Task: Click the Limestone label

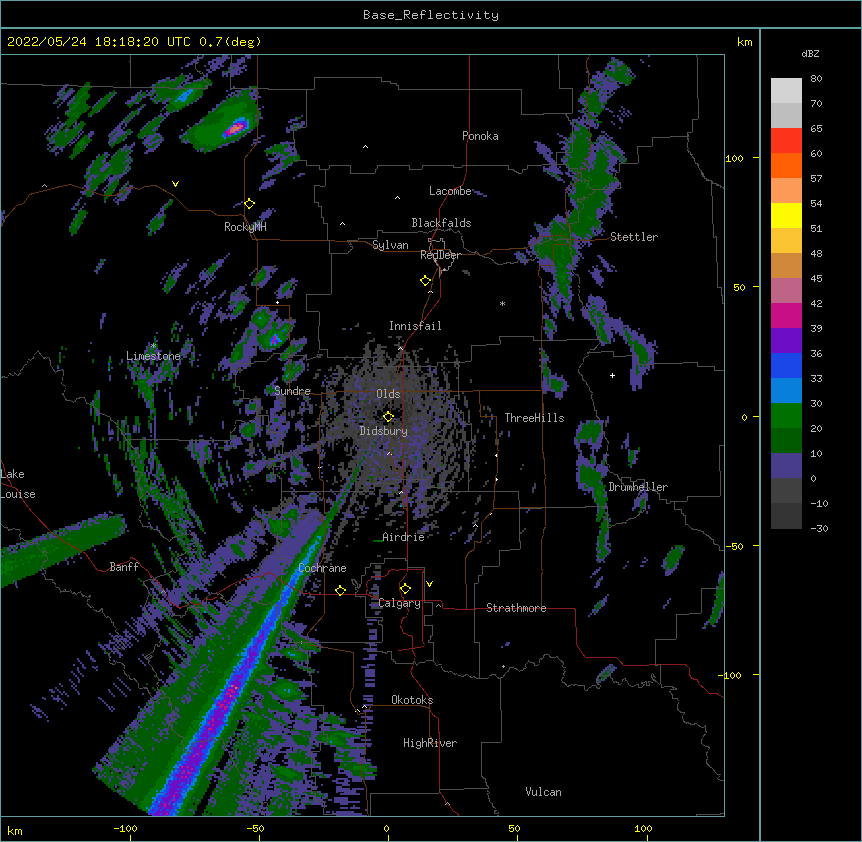Action: pyautogui.click(x=153, y=356)
